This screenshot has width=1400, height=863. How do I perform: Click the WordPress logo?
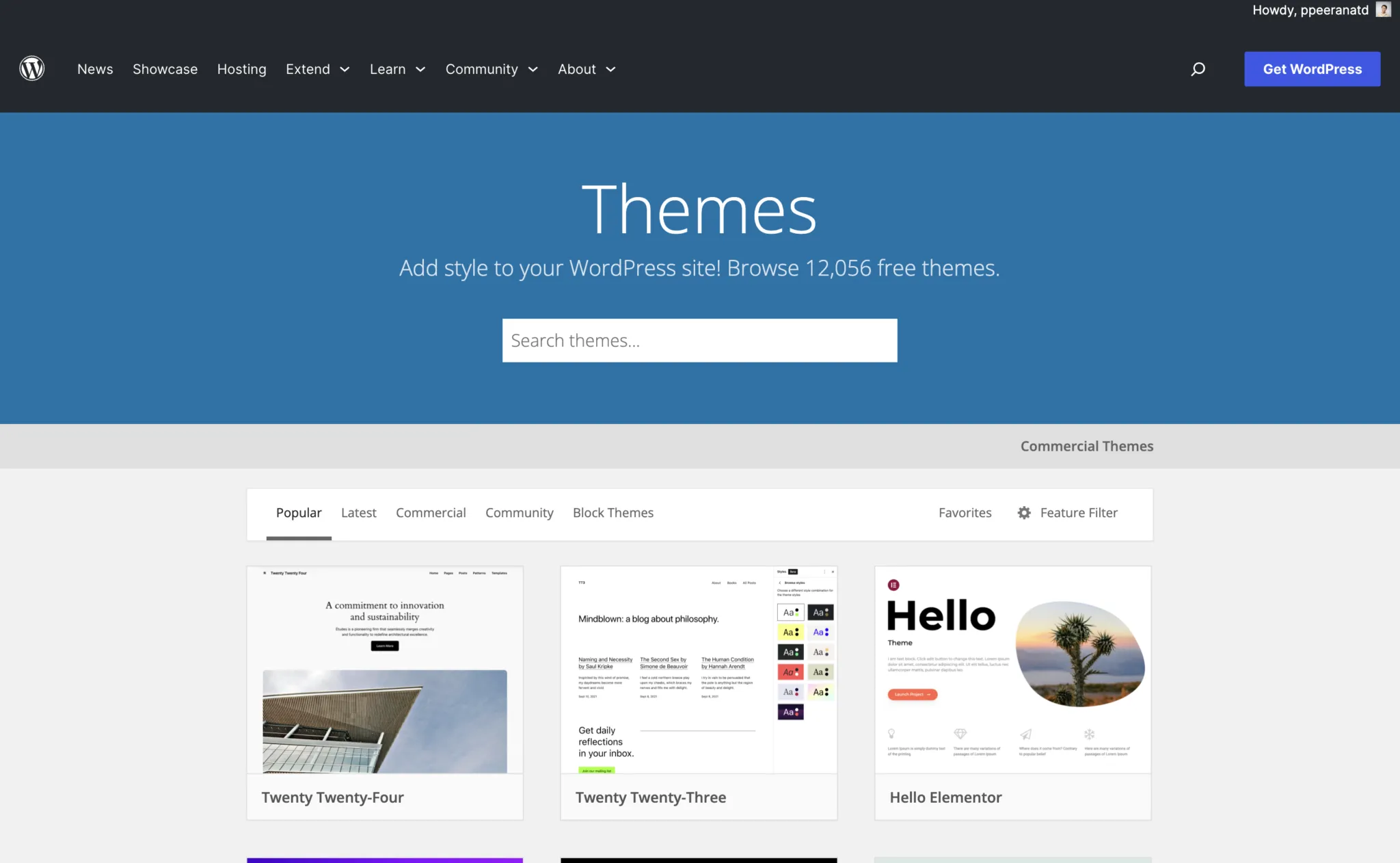click(x=31, y=68)
